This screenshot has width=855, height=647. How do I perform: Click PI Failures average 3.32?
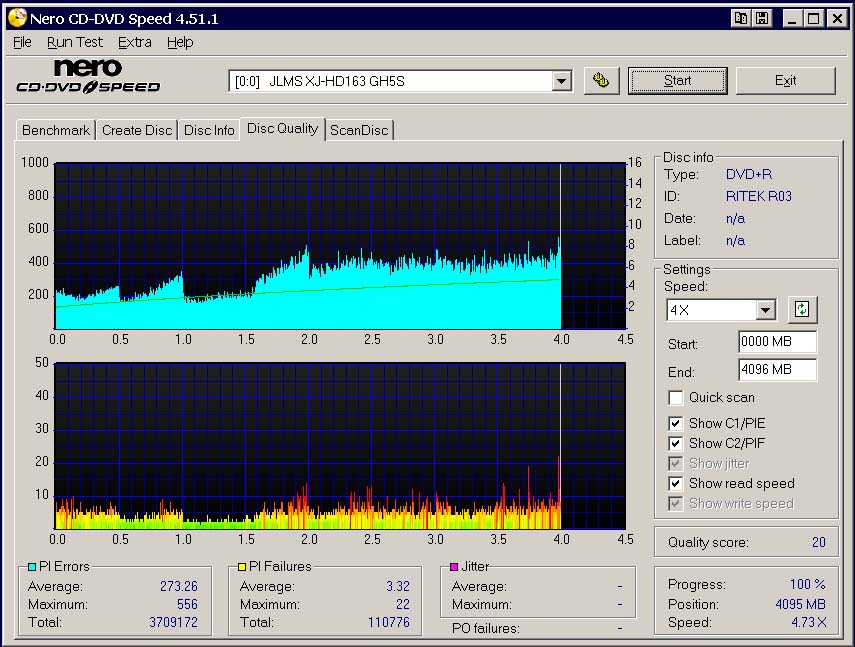click(398, 586)
